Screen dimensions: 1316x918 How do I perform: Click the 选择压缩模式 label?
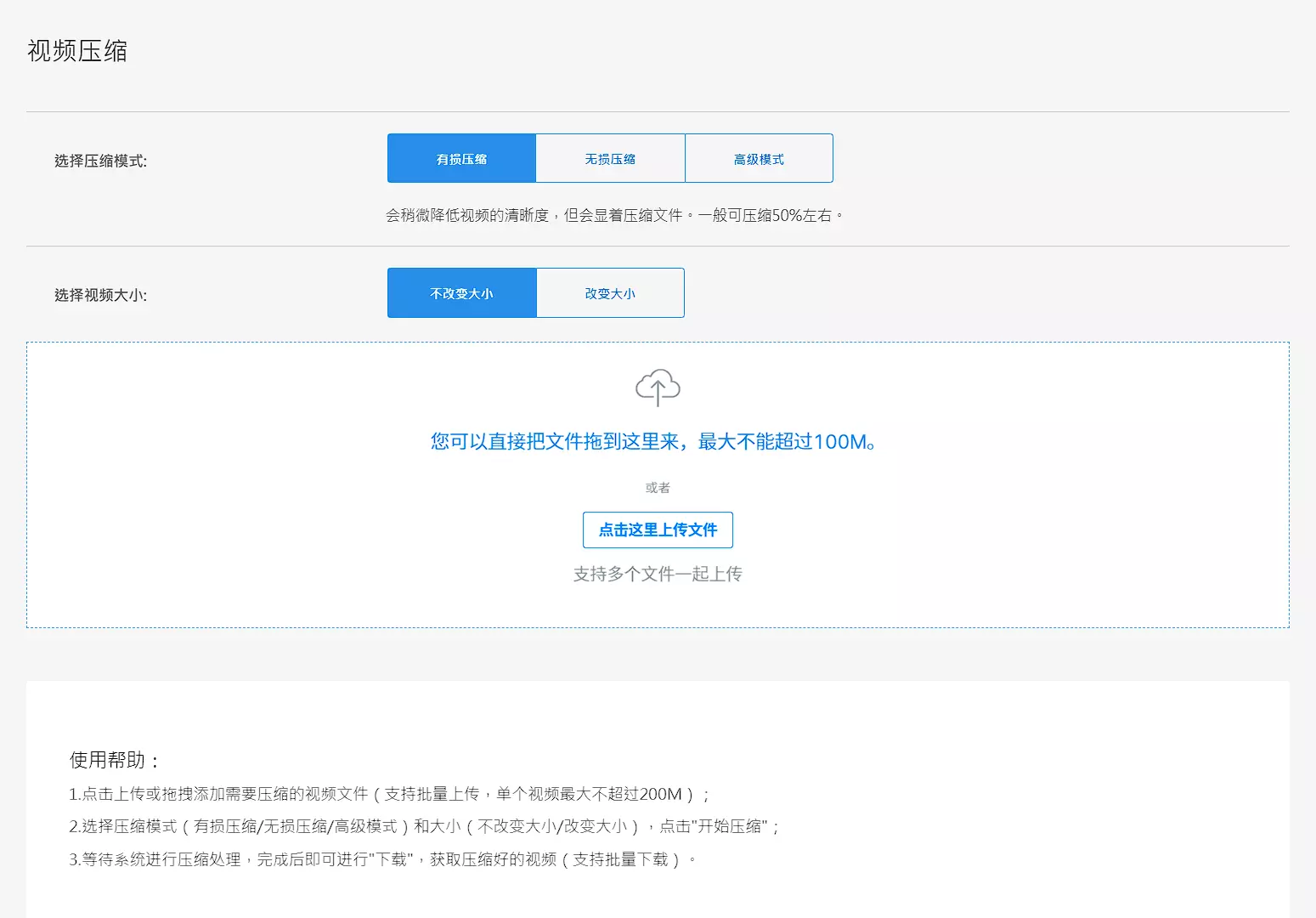click(x=100, y=161)
